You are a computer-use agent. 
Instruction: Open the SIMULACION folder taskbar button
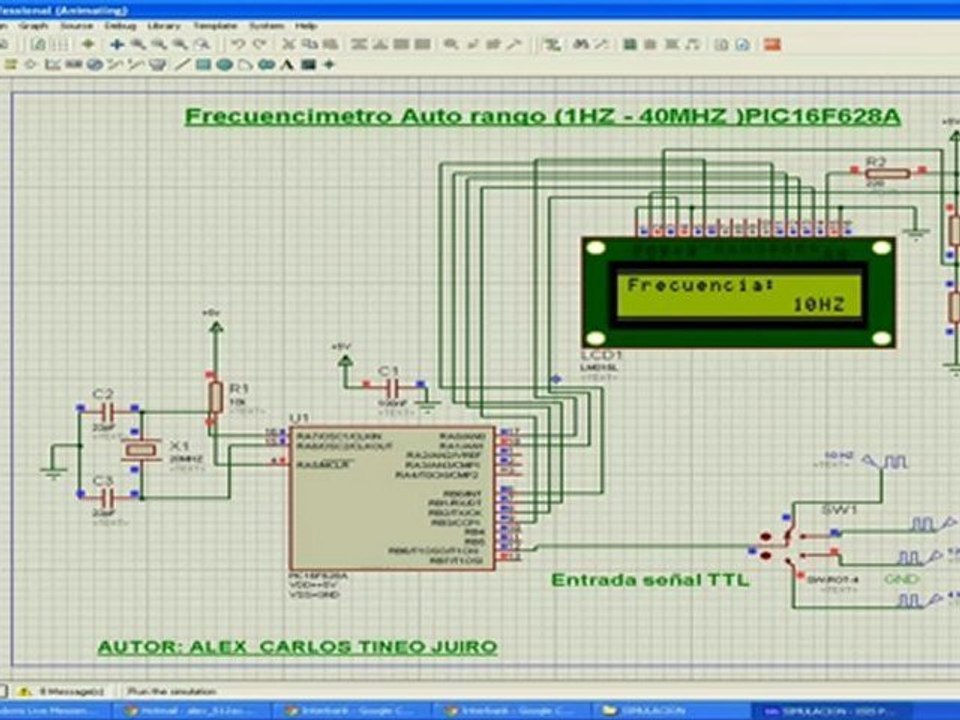(671, 711)
